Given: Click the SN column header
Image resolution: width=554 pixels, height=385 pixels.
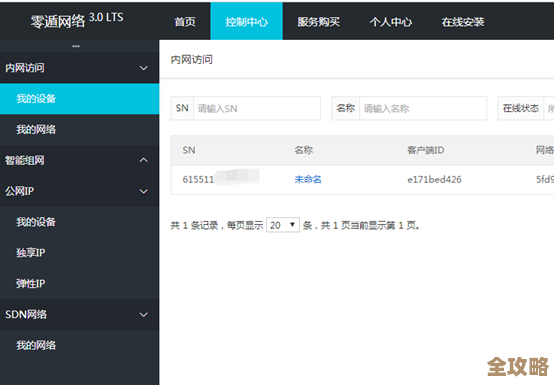Looking at the screenshot, I should pyautogui.click(x=189, y=150).
